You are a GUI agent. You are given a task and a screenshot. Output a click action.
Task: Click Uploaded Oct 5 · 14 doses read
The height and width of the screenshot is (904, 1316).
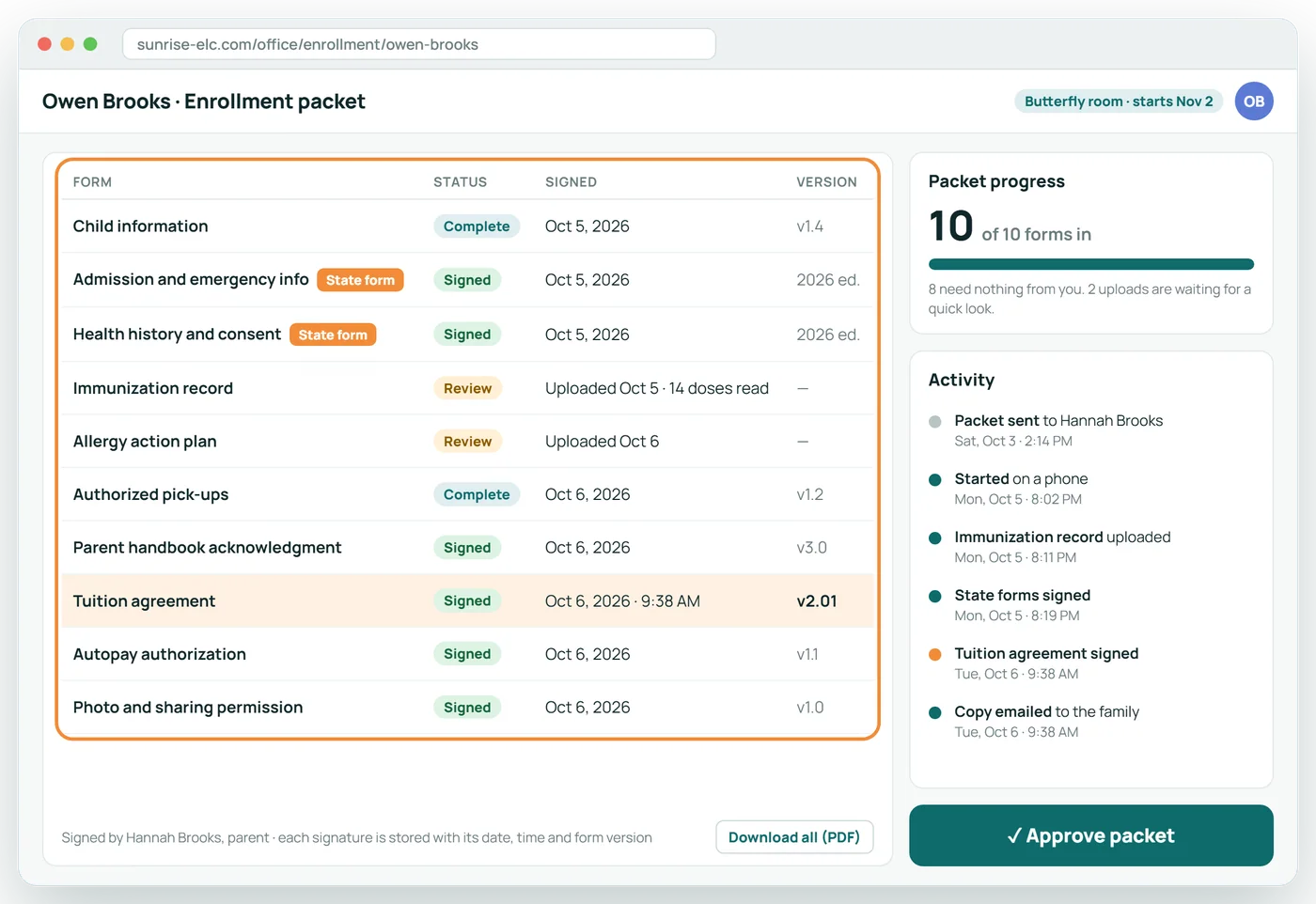[657, 388]
